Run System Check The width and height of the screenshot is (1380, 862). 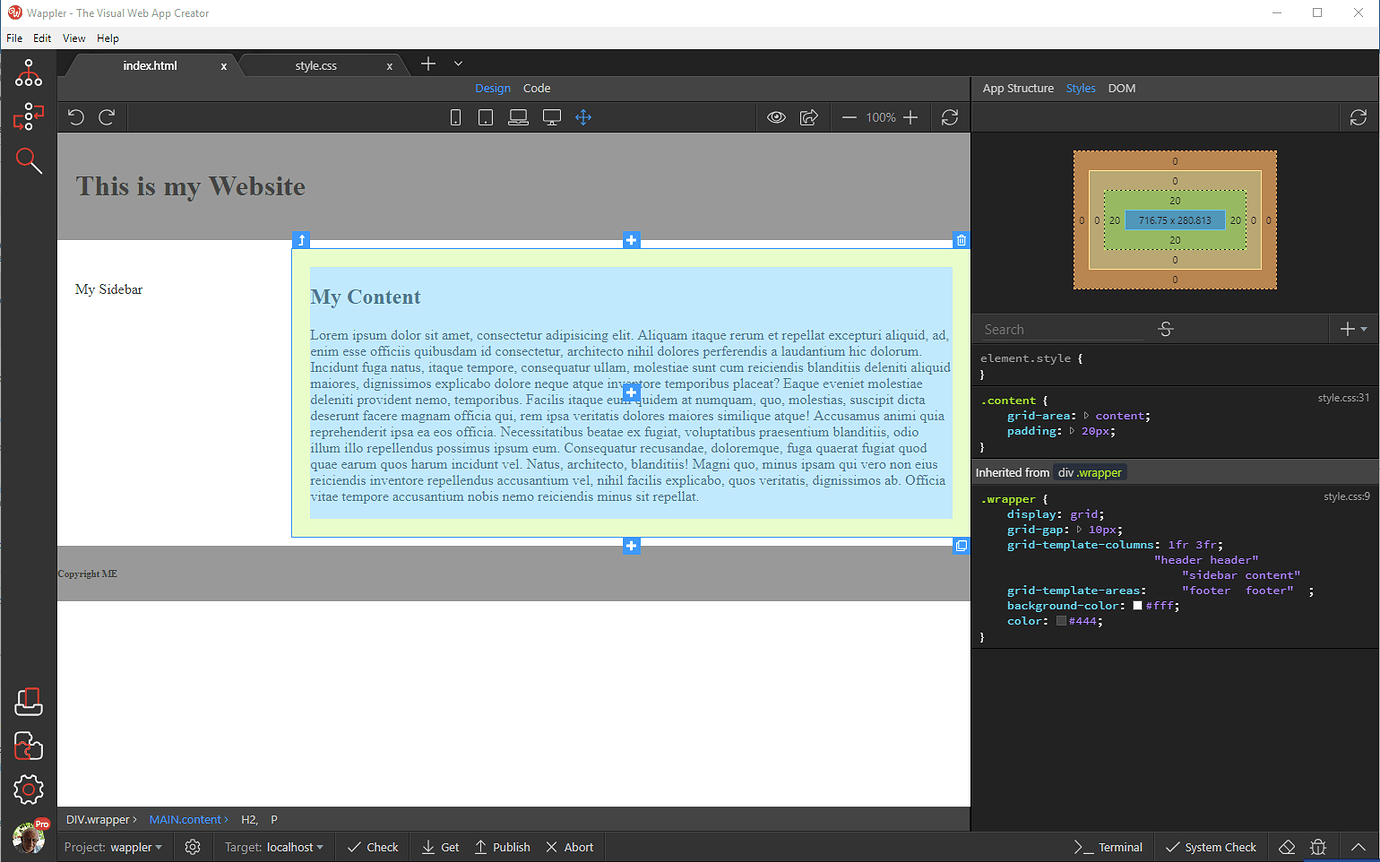click(x=1211, y=847)
